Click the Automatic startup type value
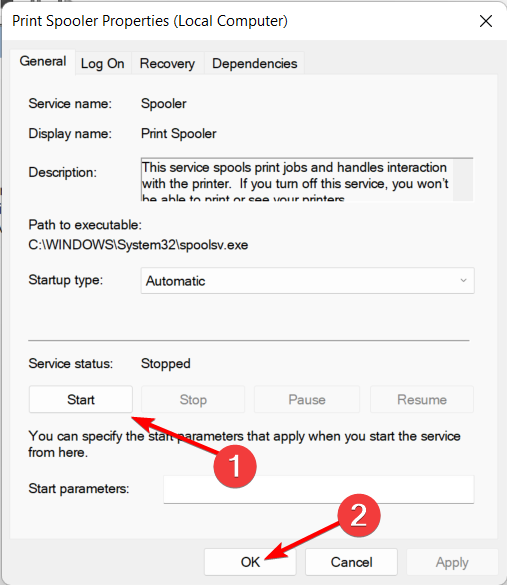 pos(175,281)
